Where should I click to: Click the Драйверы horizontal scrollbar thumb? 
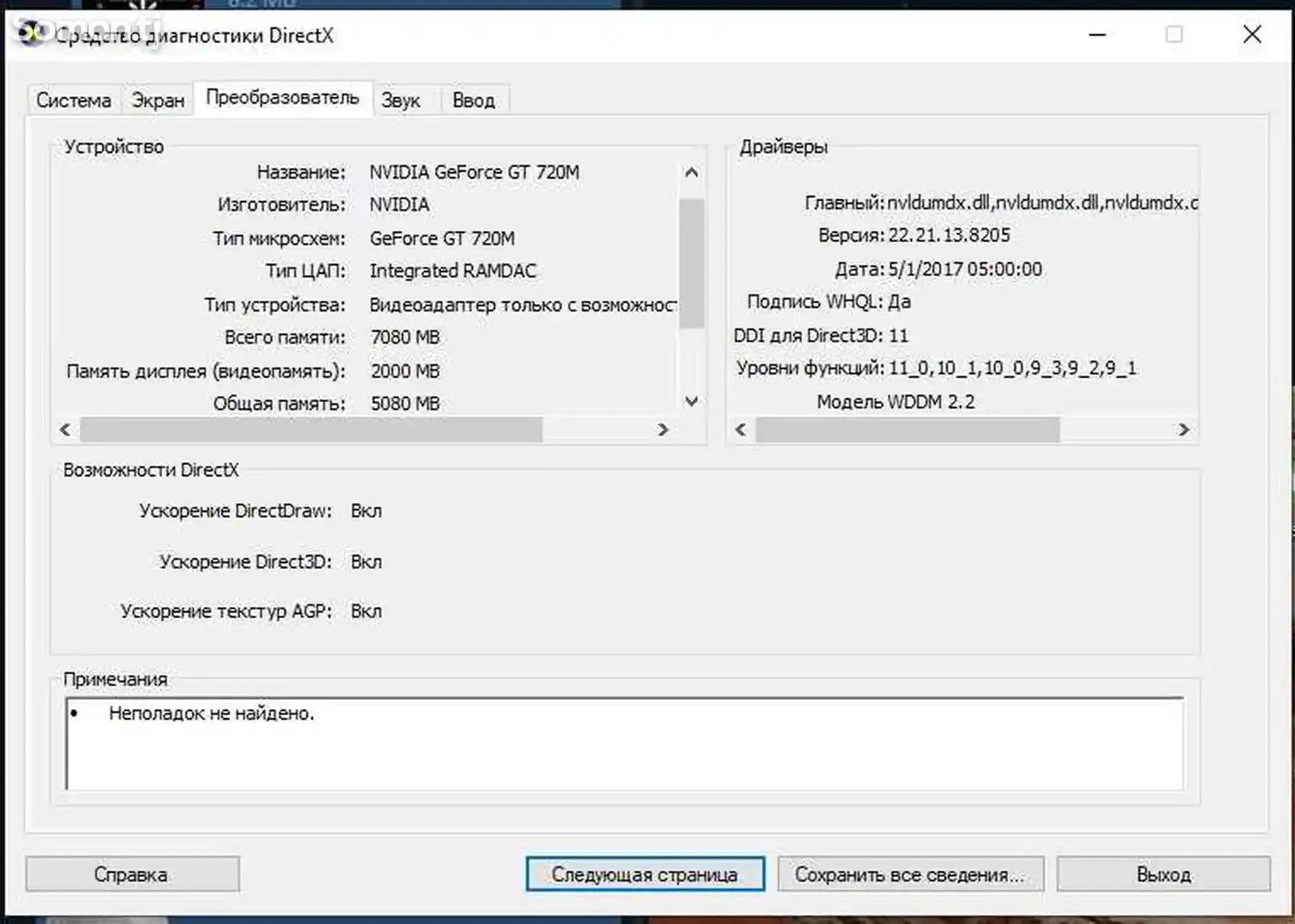click(907, 430)
